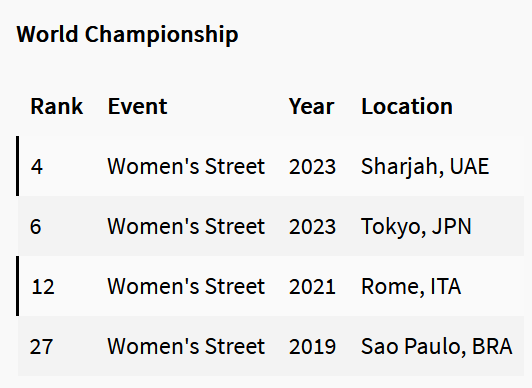This screenshot has width=532, height=388.
Task: Select the Location column header
Action: [407, 106]
